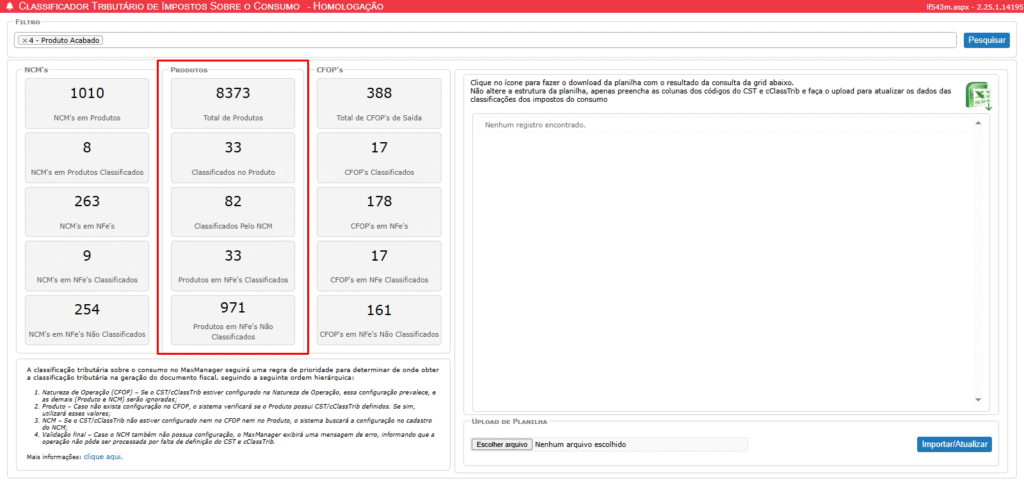This screenshot has width=1024, height=495.
Task: Download the spreadsheet via the Excel icon
Action: [x=977, y=96]
